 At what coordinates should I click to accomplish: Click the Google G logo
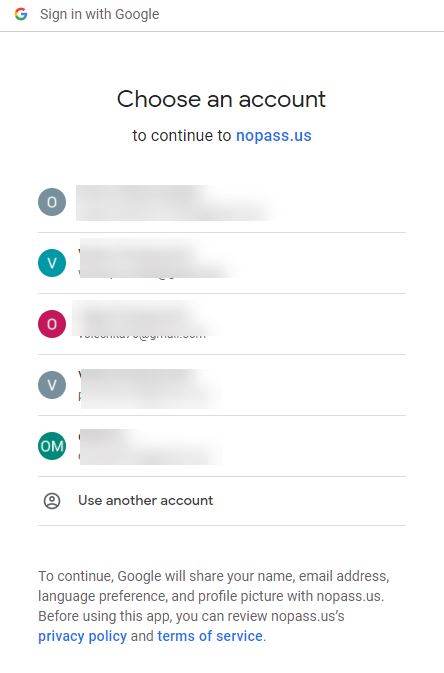coord(21,14)
